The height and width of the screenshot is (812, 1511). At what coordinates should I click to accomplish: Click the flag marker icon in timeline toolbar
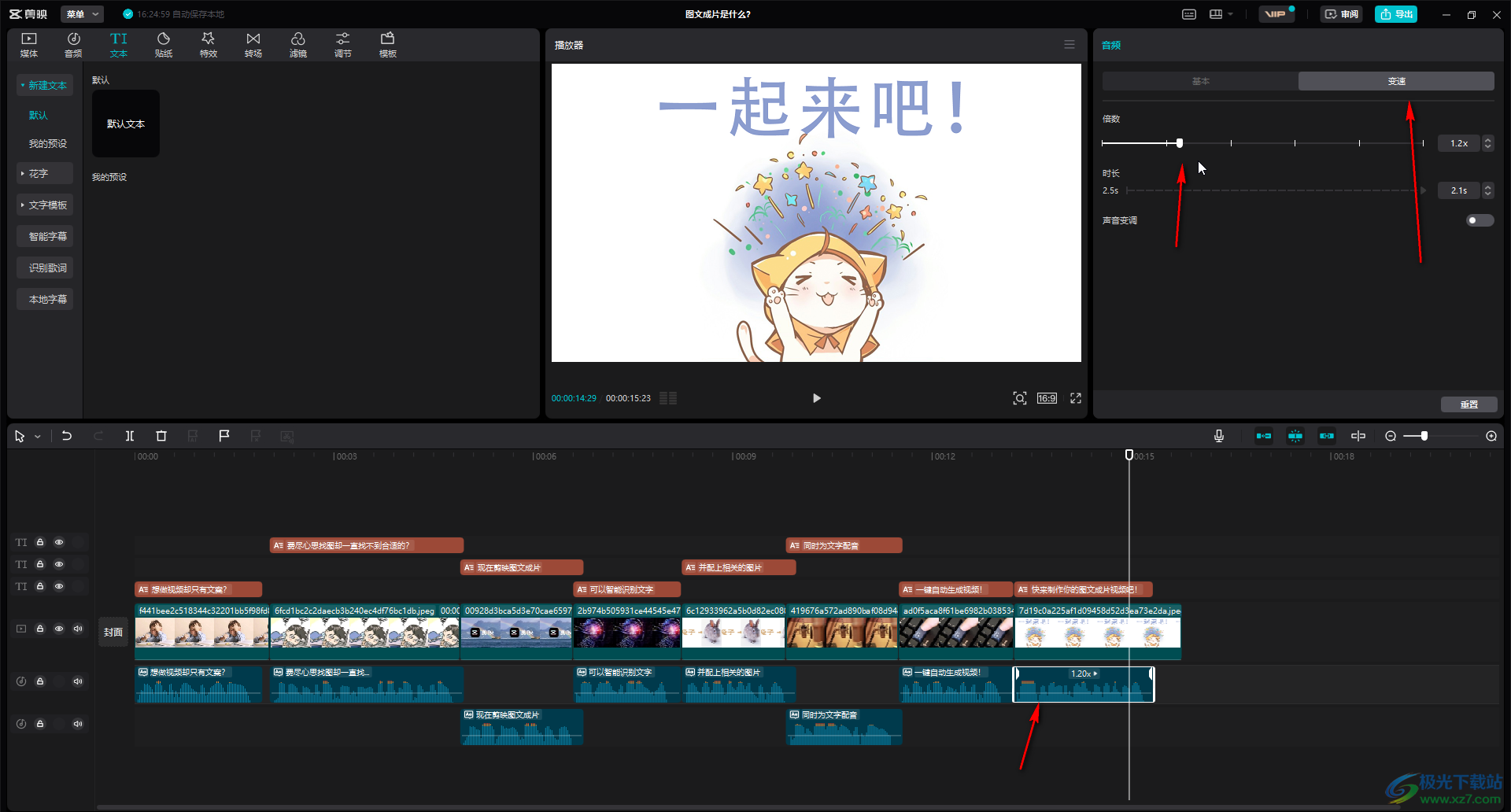coord(224,436)
